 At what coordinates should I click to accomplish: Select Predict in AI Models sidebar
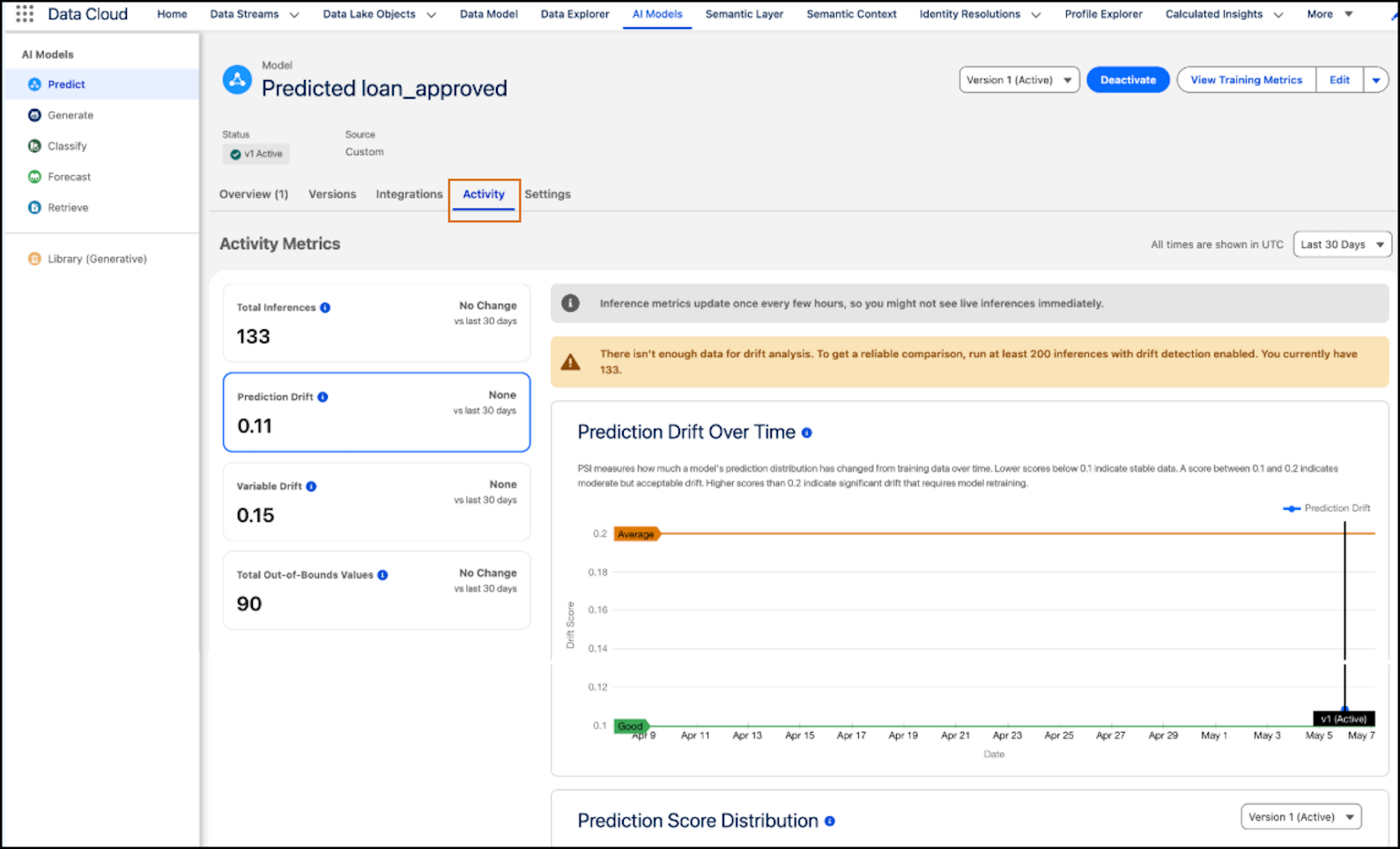[x=101, y=85]
